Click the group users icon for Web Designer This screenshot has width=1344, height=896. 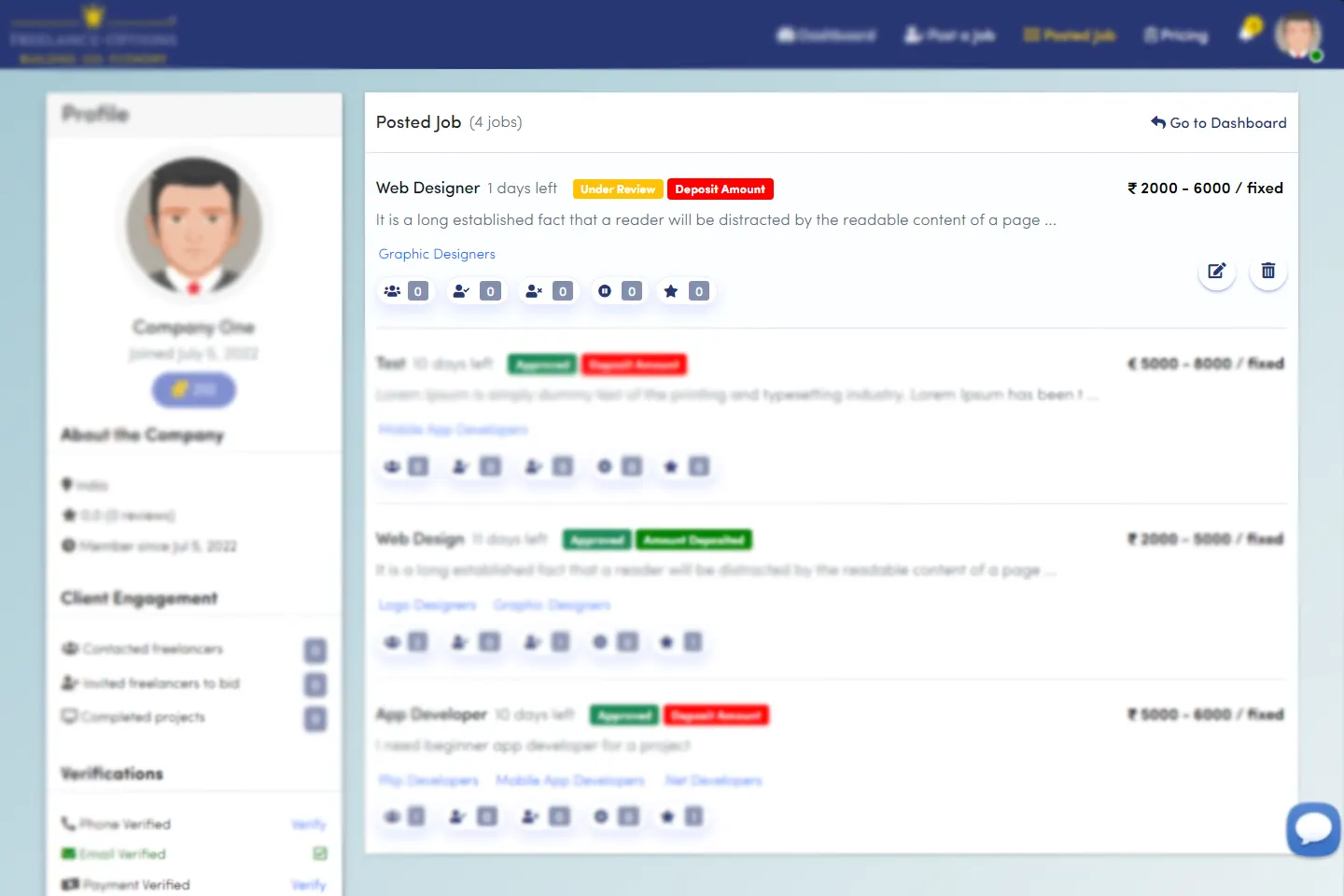[x=393, y=291]
